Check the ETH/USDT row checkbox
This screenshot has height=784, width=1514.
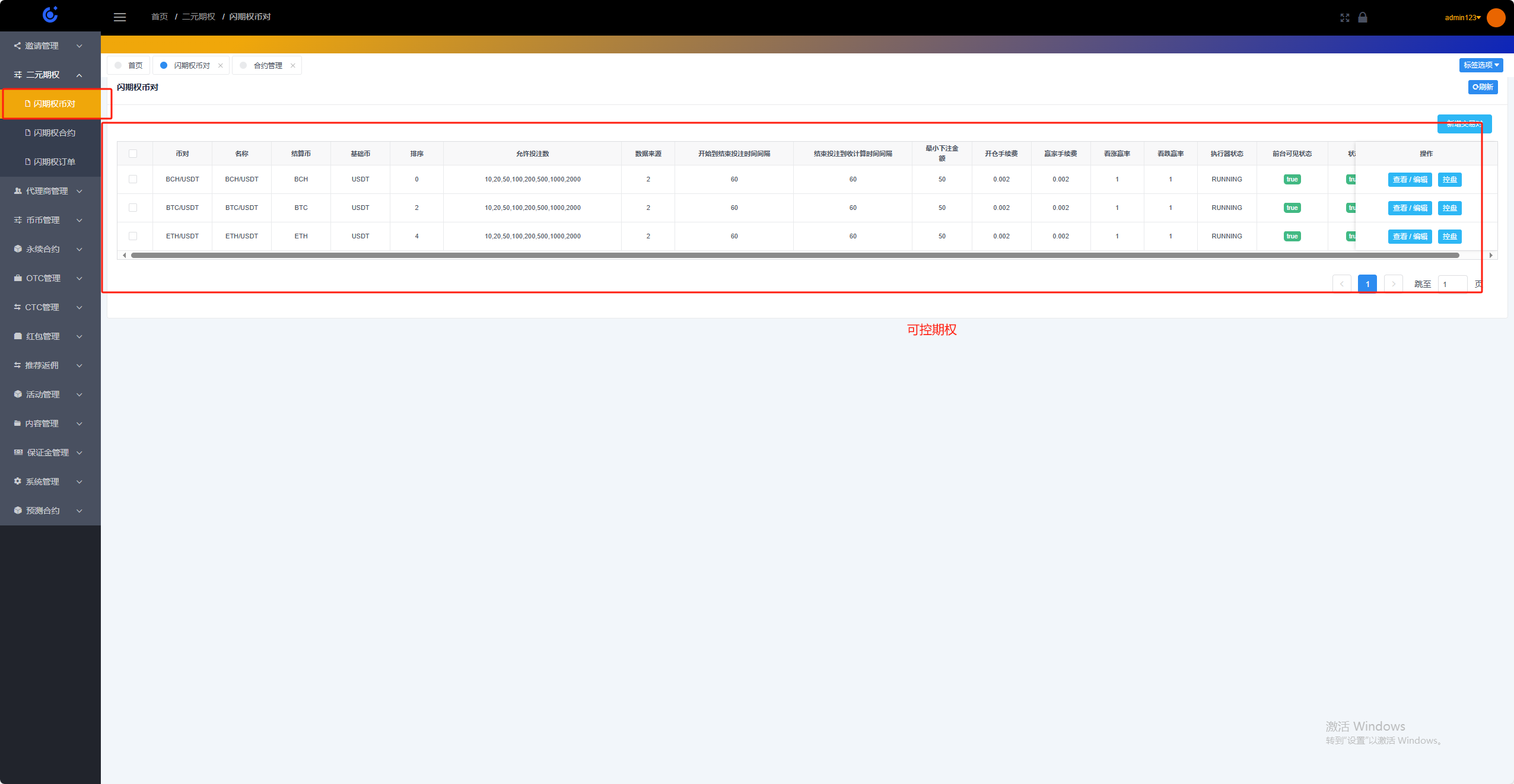133,236
